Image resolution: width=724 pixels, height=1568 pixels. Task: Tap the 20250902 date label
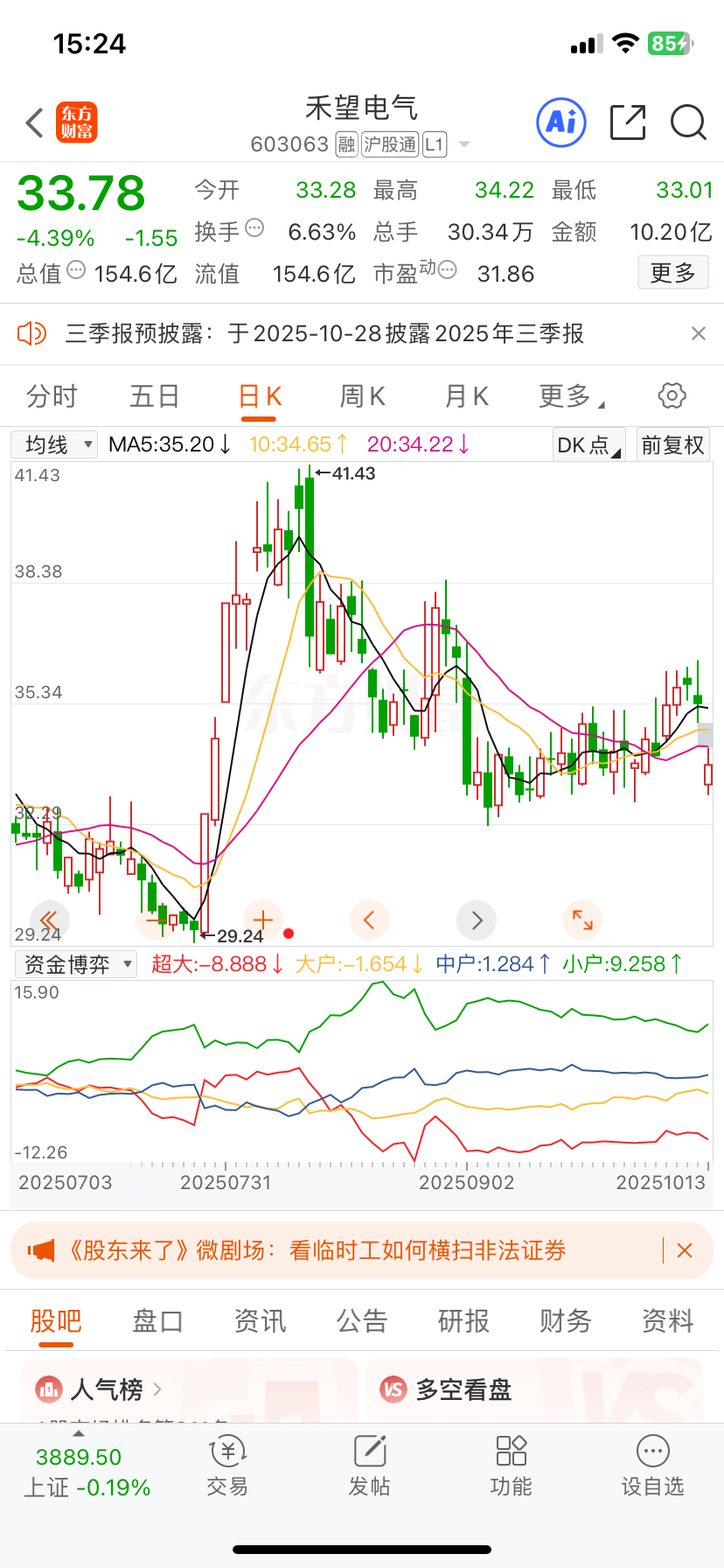click(467, 1183)
